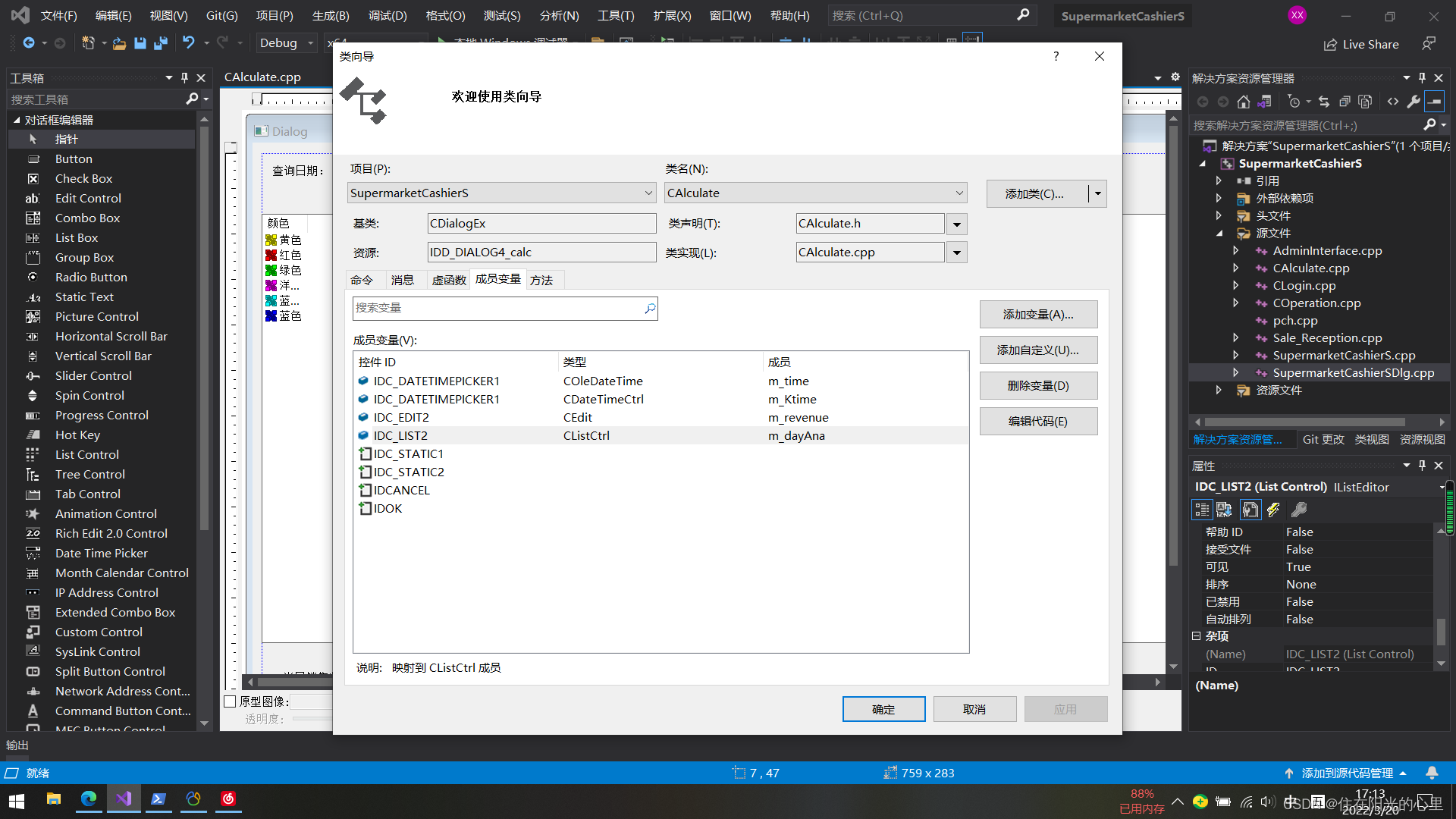Click Home icon in Solution Explorer
1456x819 pixels.
coord(1243,102)
